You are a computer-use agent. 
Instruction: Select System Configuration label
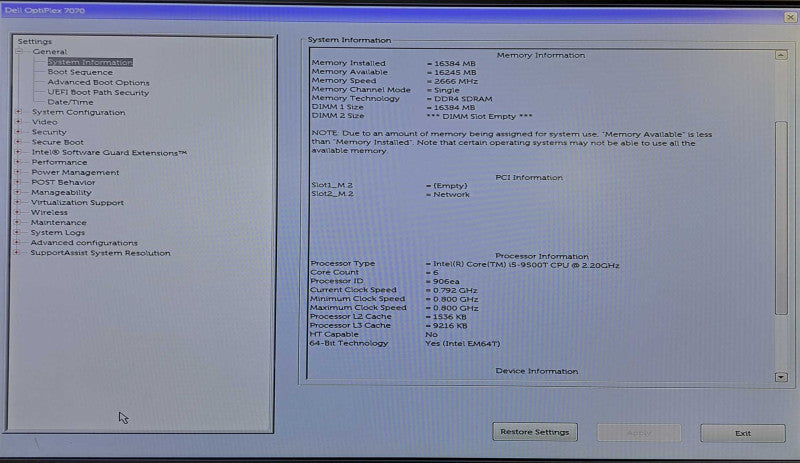coord(79,112)
